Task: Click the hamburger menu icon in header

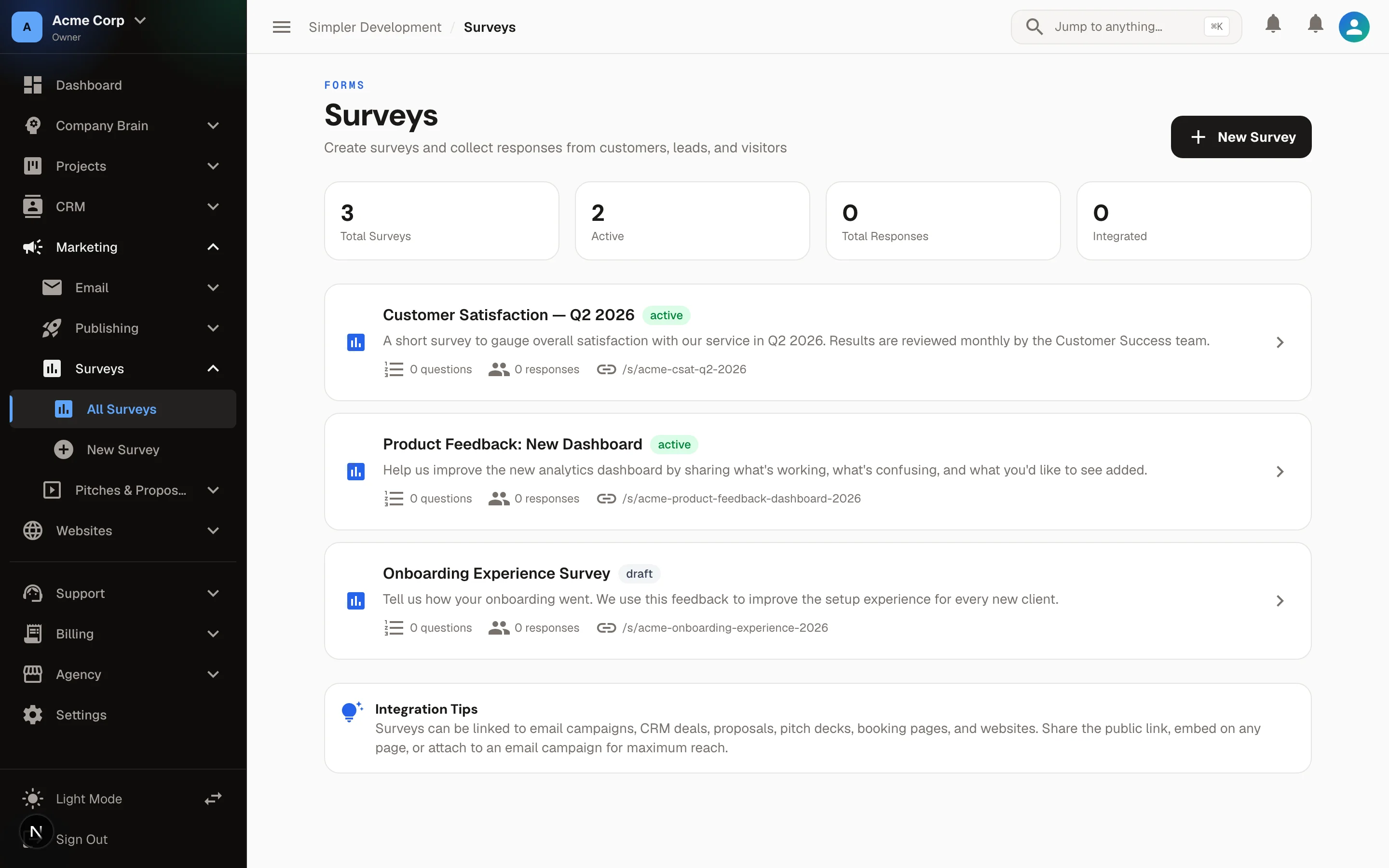Action: 281,27
